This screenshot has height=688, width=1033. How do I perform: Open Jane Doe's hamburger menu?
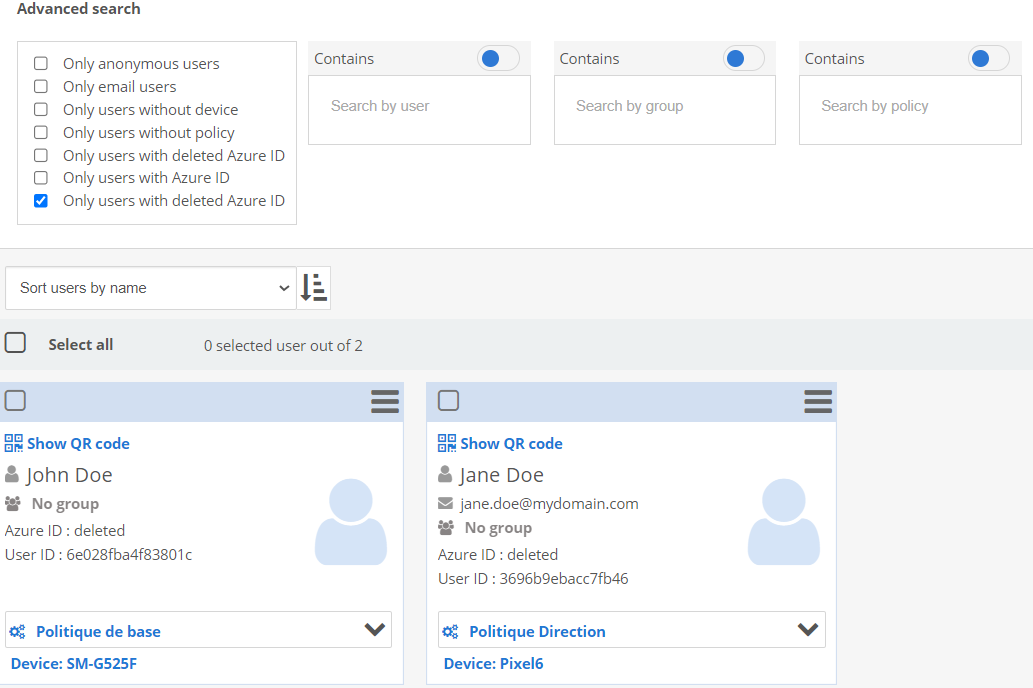click(818, 402)
